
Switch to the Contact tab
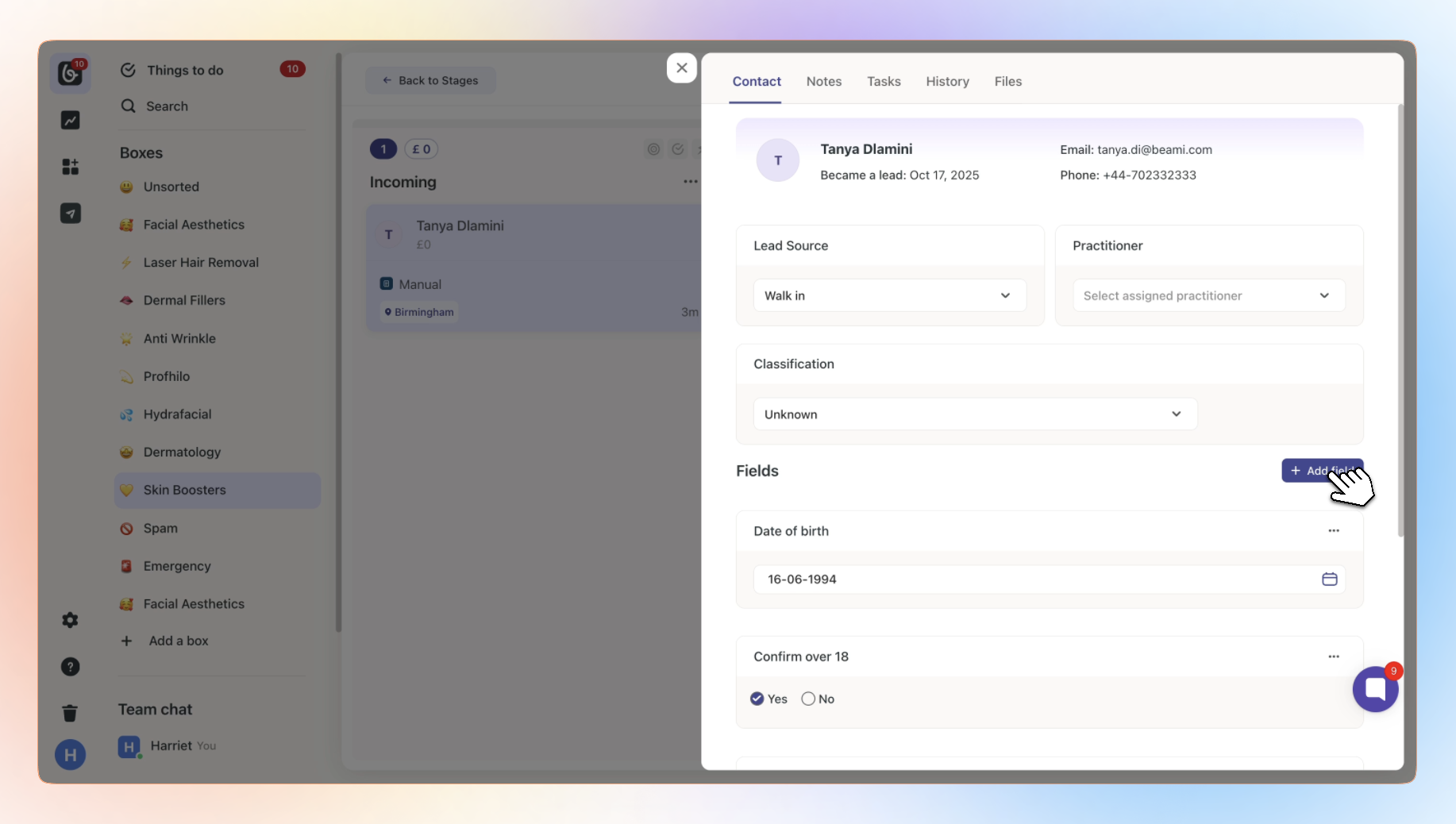[757, 81]
